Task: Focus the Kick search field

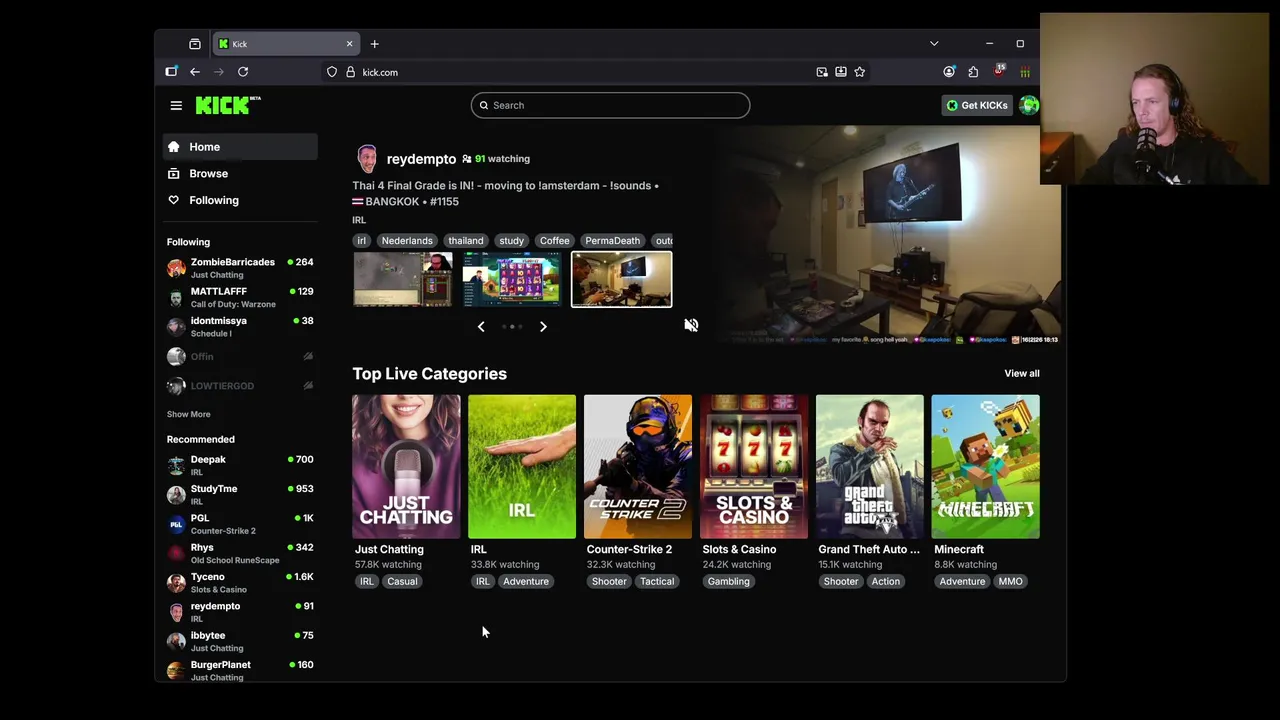Action: point(610,105)
